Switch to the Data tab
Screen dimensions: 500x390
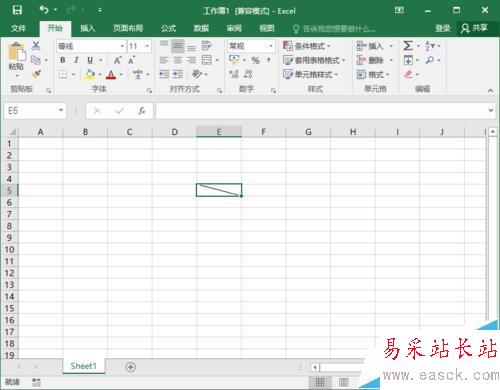point(201,28)
